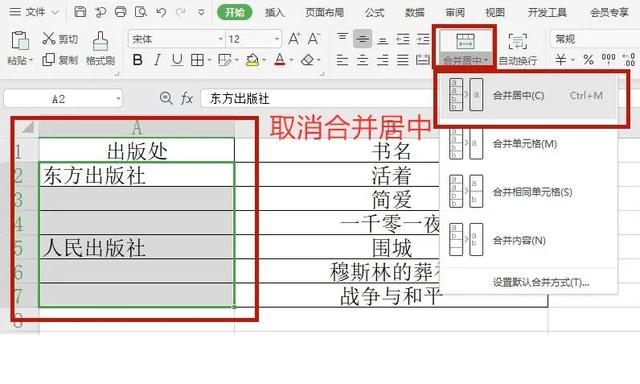This screenshot has height=384, width=640.
Task: Switch to the 公式 (Formulas) tab
Action: click(375, 13)
